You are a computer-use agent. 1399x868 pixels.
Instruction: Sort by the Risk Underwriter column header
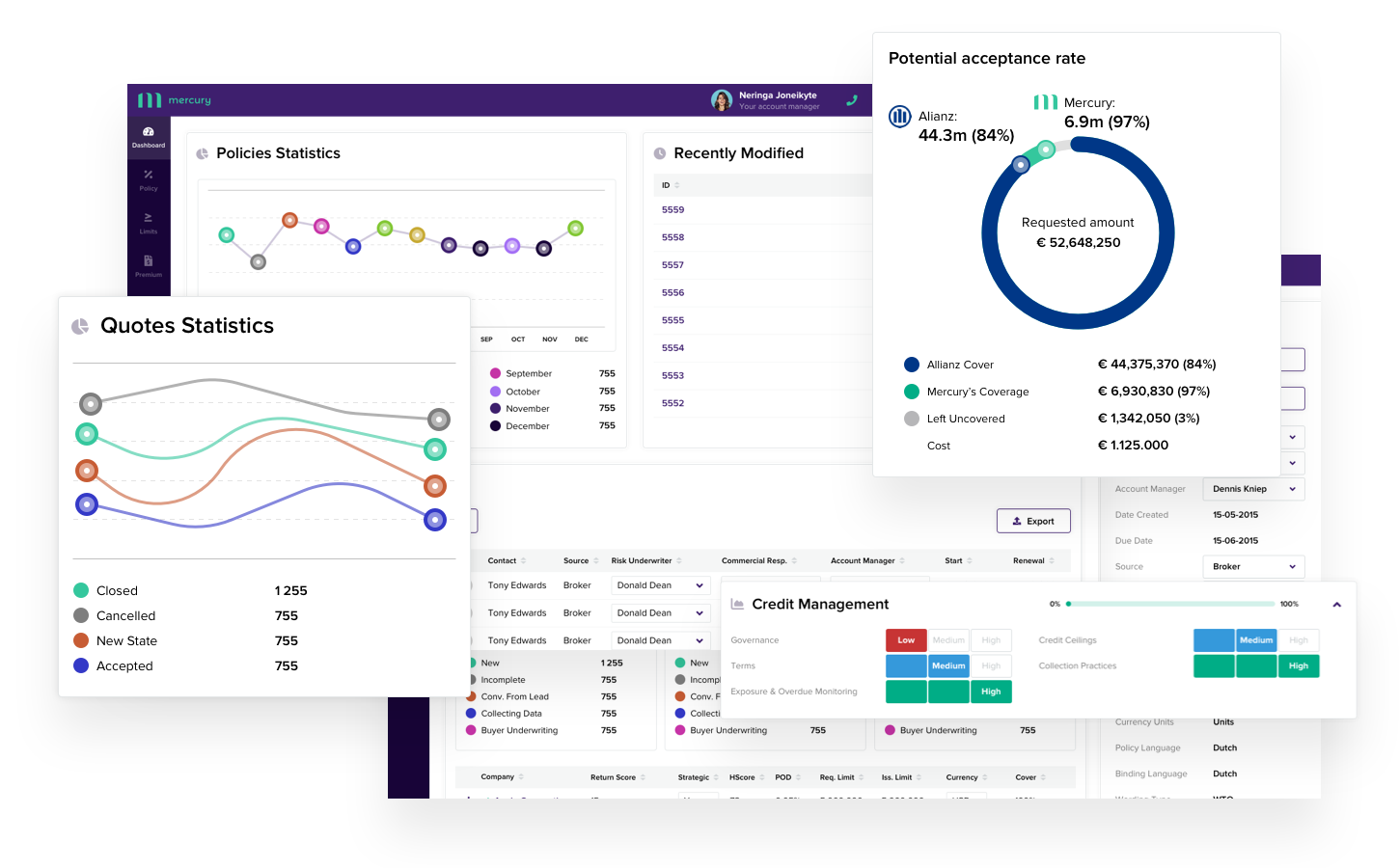point(645,560)
